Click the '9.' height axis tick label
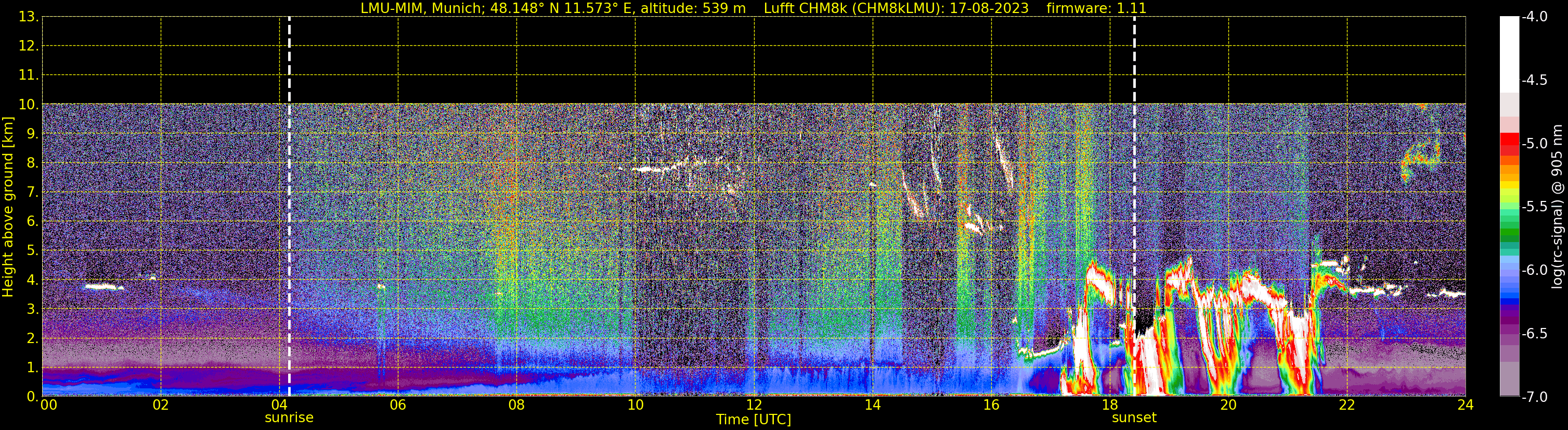This screenshot has width=1568, height=430. (33, 134)
